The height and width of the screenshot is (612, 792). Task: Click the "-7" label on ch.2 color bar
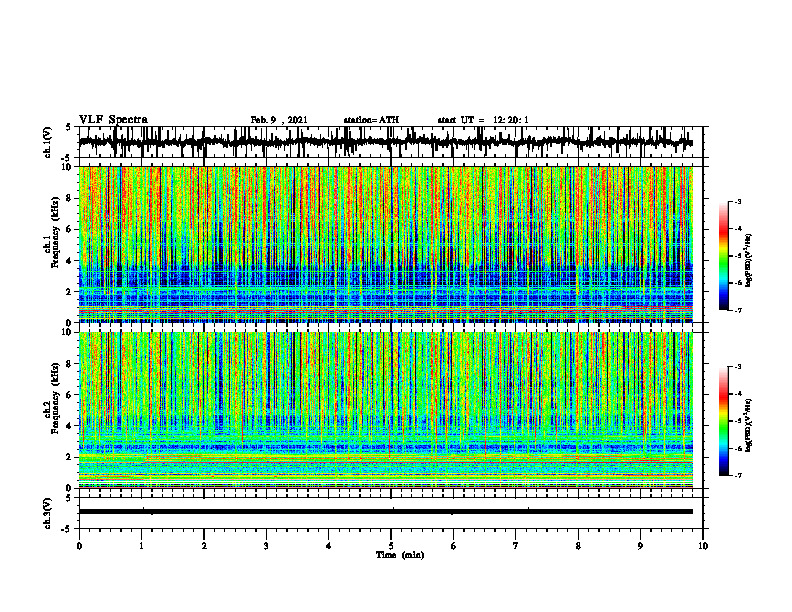[x=738, y=475]
